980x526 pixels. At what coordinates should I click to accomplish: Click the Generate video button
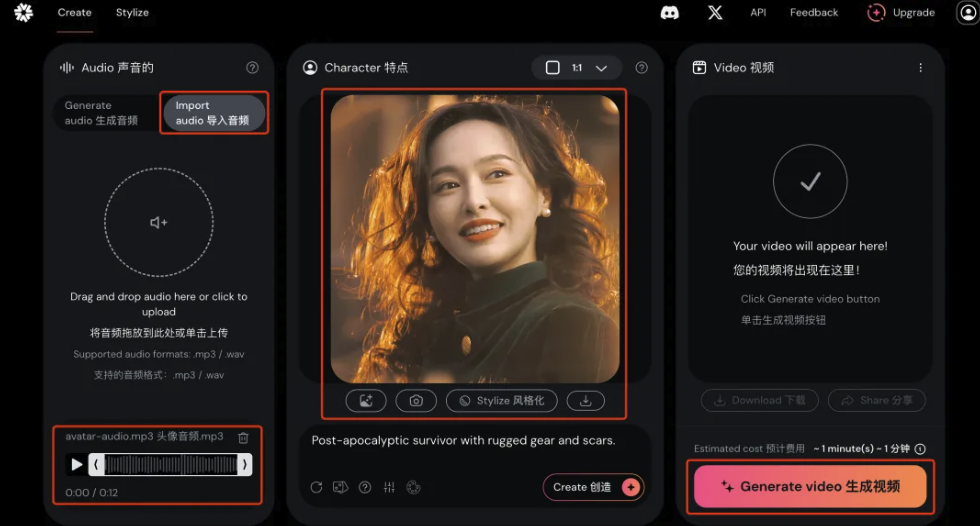click(x=810, y=487)
